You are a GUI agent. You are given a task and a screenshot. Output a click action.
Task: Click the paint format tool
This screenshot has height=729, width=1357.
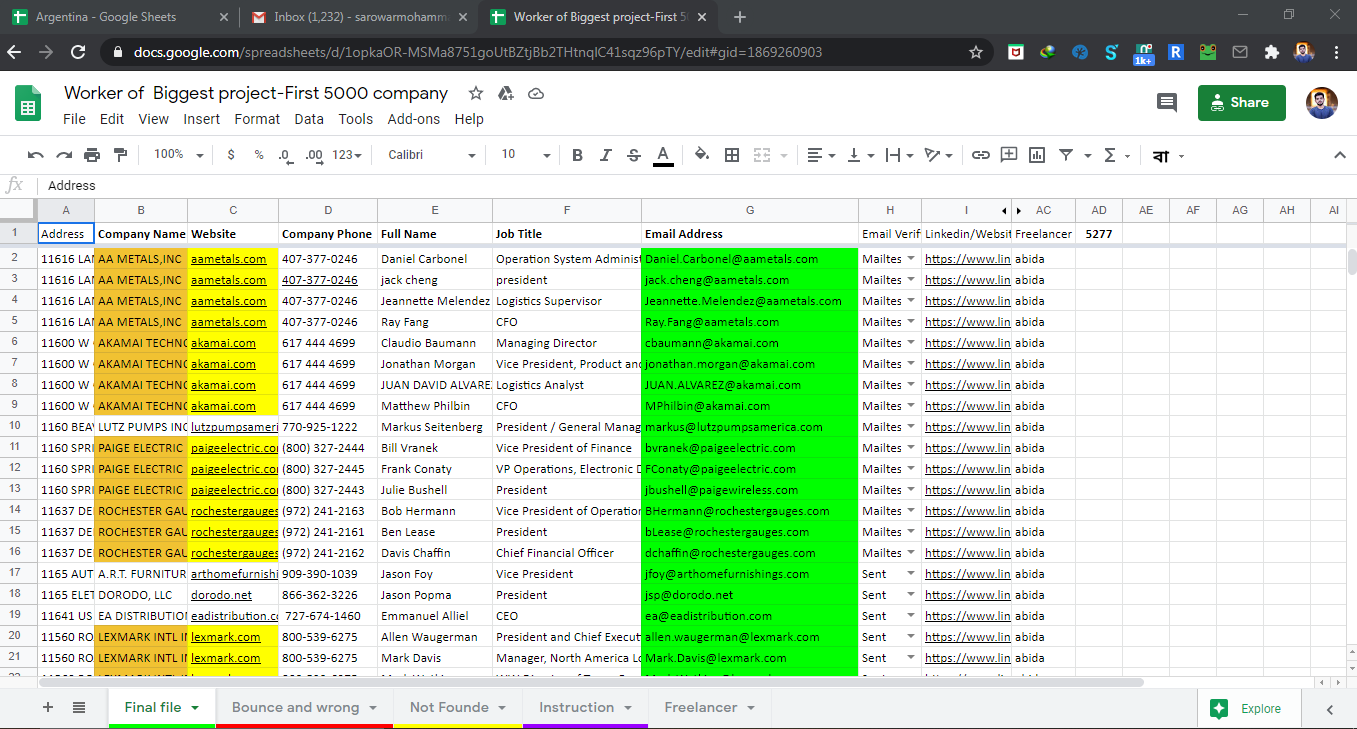click(x=119, y=155)
